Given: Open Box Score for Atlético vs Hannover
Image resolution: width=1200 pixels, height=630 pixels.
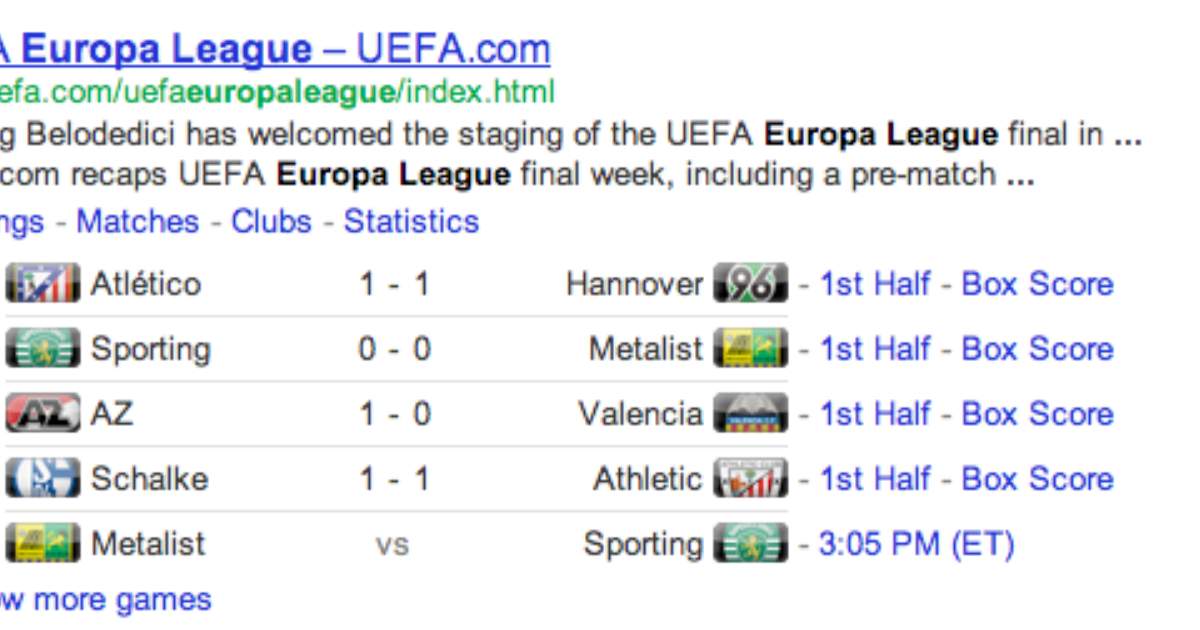Looking at the screenshot, I should tap(1037, 284).
